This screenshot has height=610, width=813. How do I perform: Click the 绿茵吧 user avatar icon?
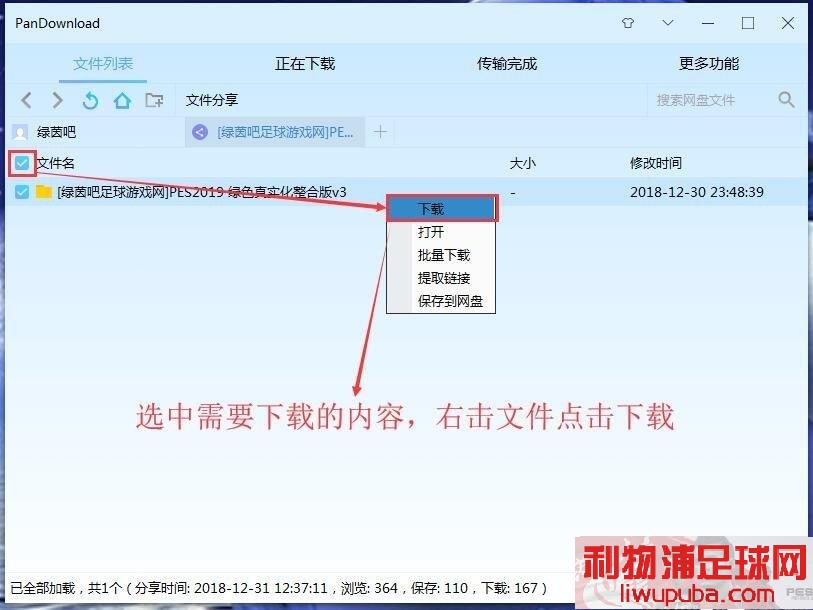point(20,133)
